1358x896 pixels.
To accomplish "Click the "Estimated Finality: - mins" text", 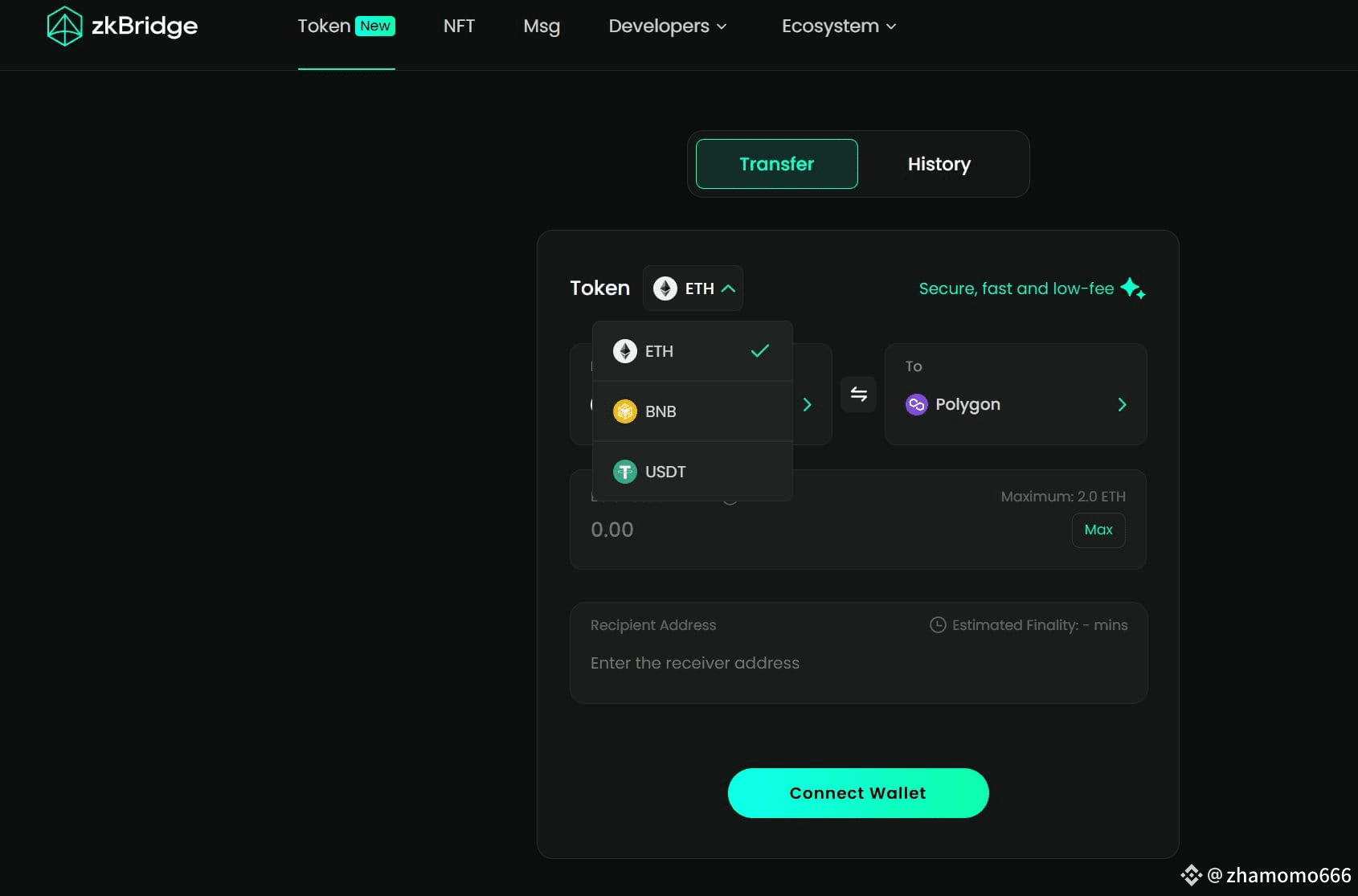I will coord(1040,625).
